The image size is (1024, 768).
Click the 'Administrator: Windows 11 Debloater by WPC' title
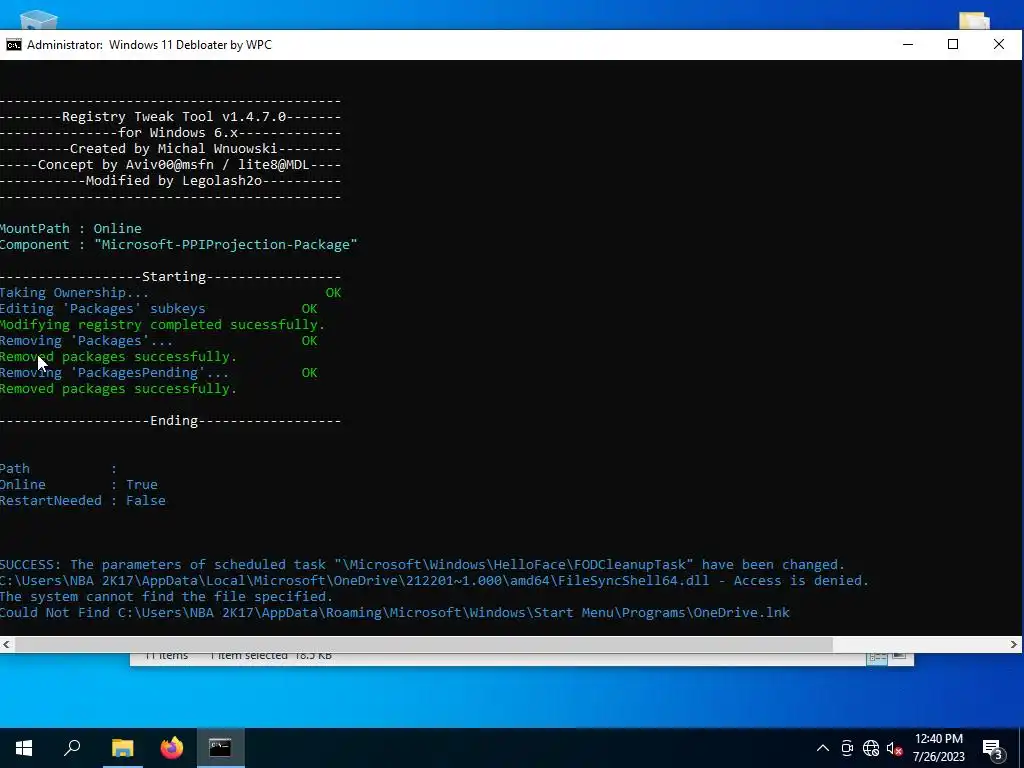click(150, 45)
